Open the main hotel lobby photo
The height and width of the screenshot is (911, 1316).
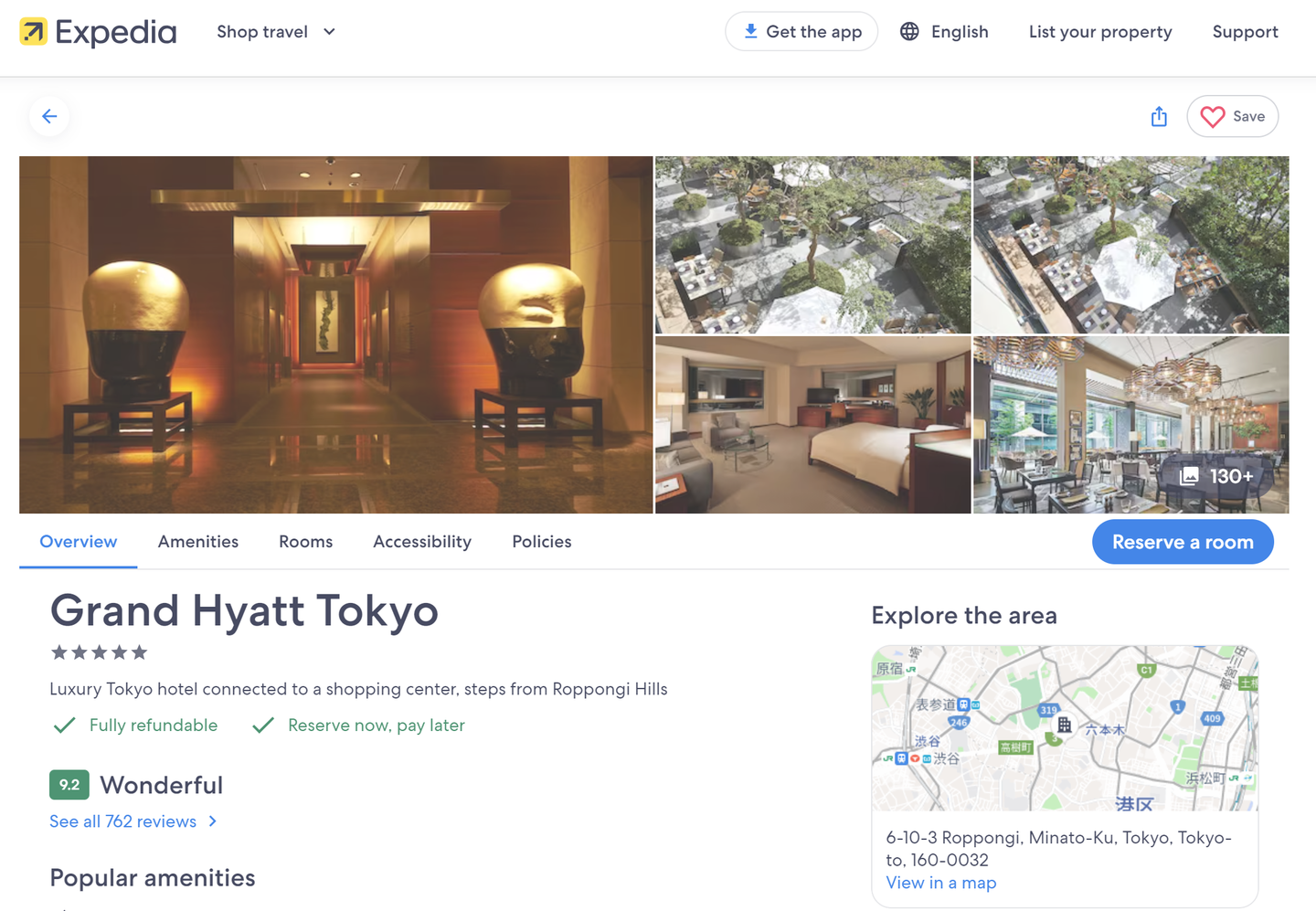tap(336, 334)
